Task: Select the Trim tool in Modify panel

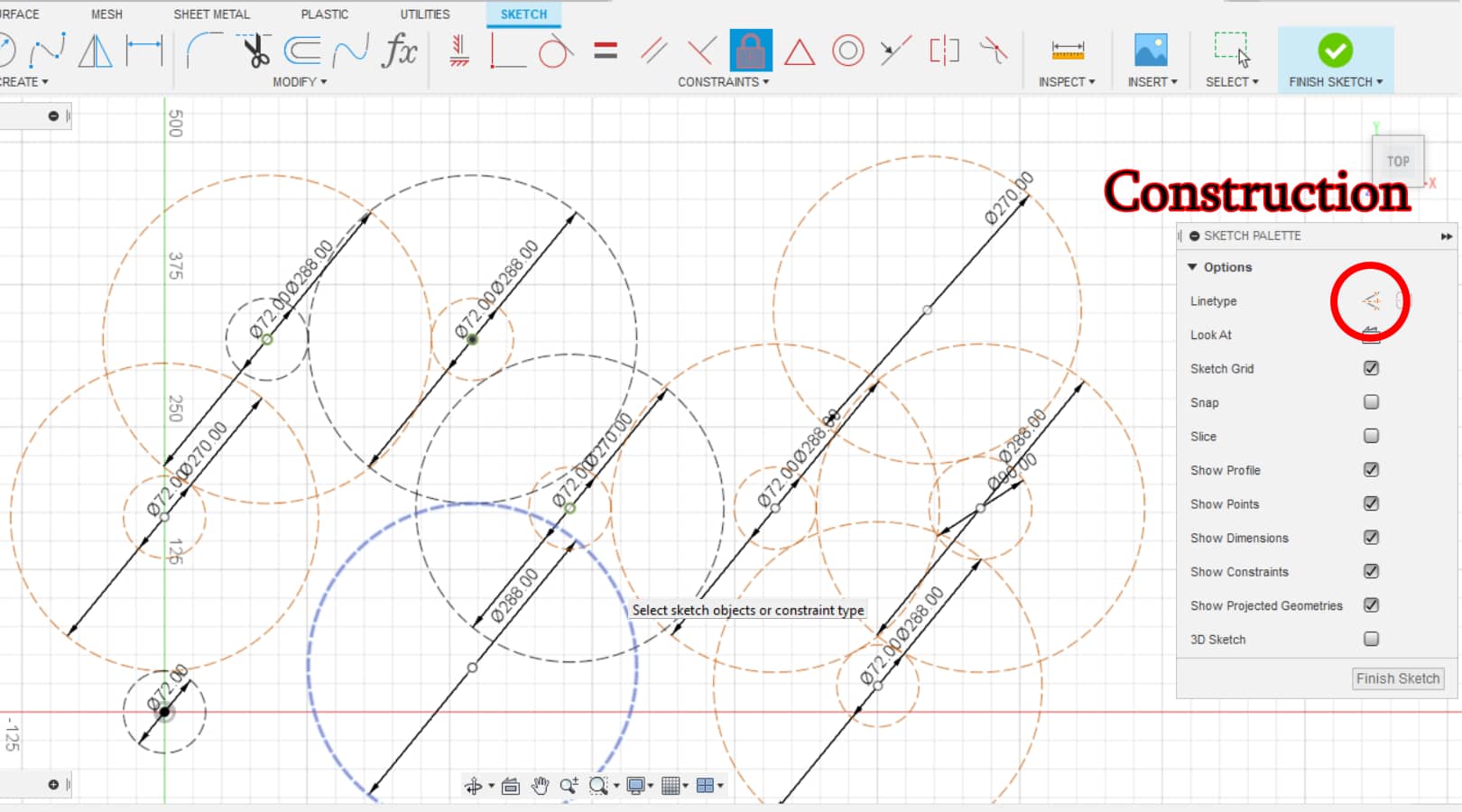Action: pos(257,51)
